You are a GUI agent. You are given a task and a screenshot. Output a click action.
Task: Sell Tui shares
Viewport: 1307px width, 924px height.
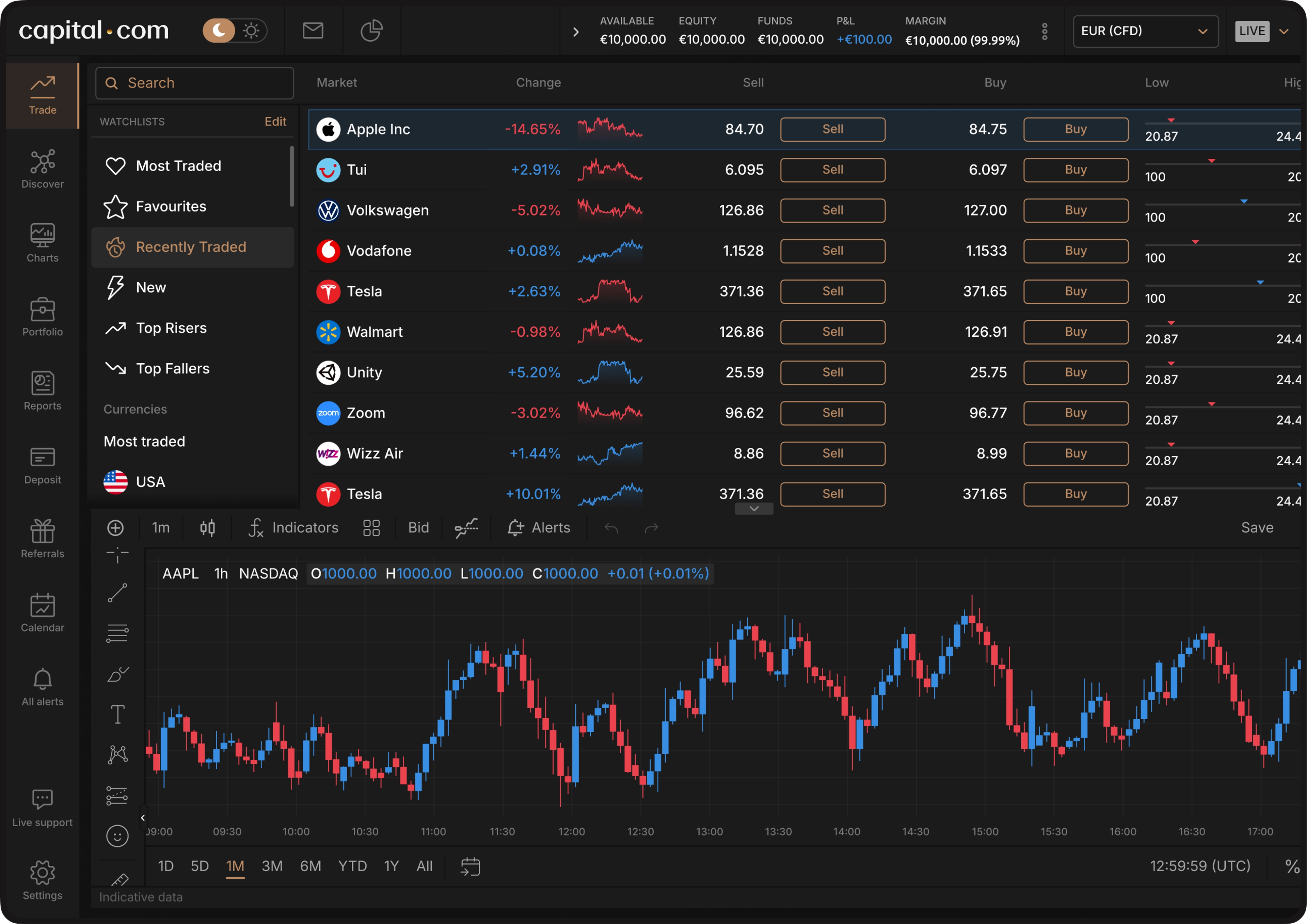(832, 170)
